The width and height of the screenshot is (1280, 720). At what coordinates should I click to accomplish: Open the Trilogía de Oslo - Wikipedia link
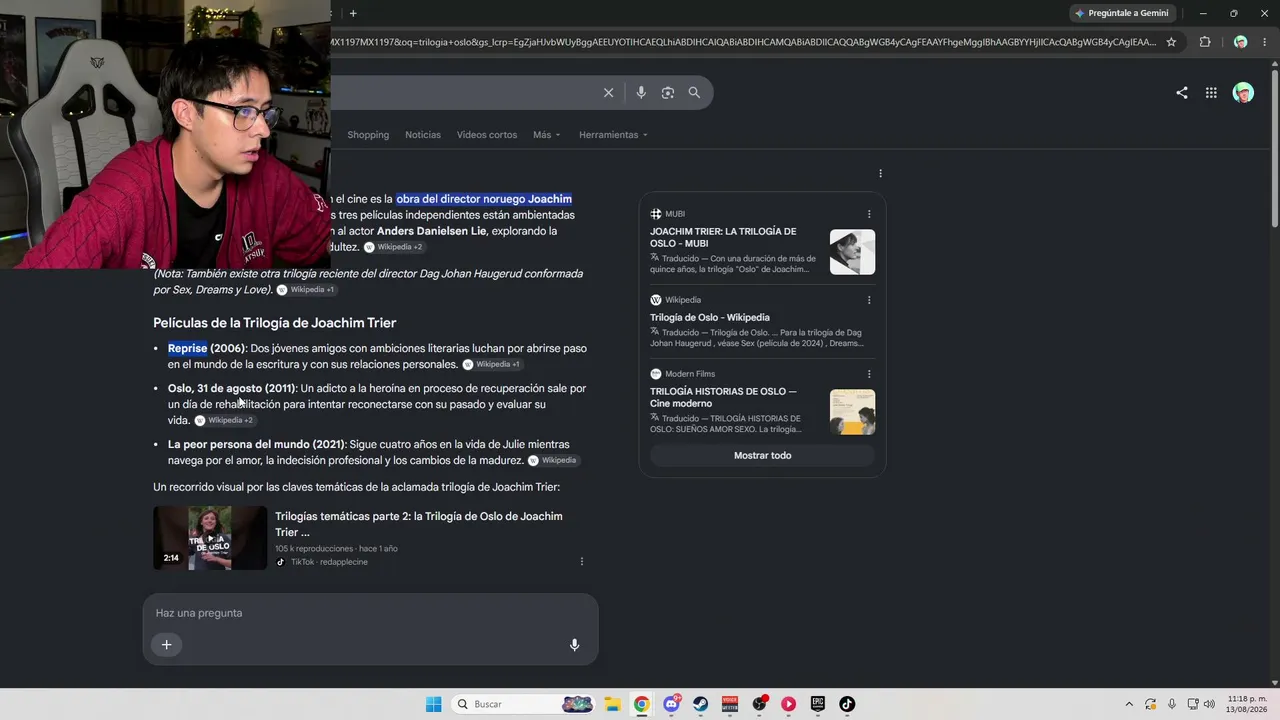(x=710, y=317)
